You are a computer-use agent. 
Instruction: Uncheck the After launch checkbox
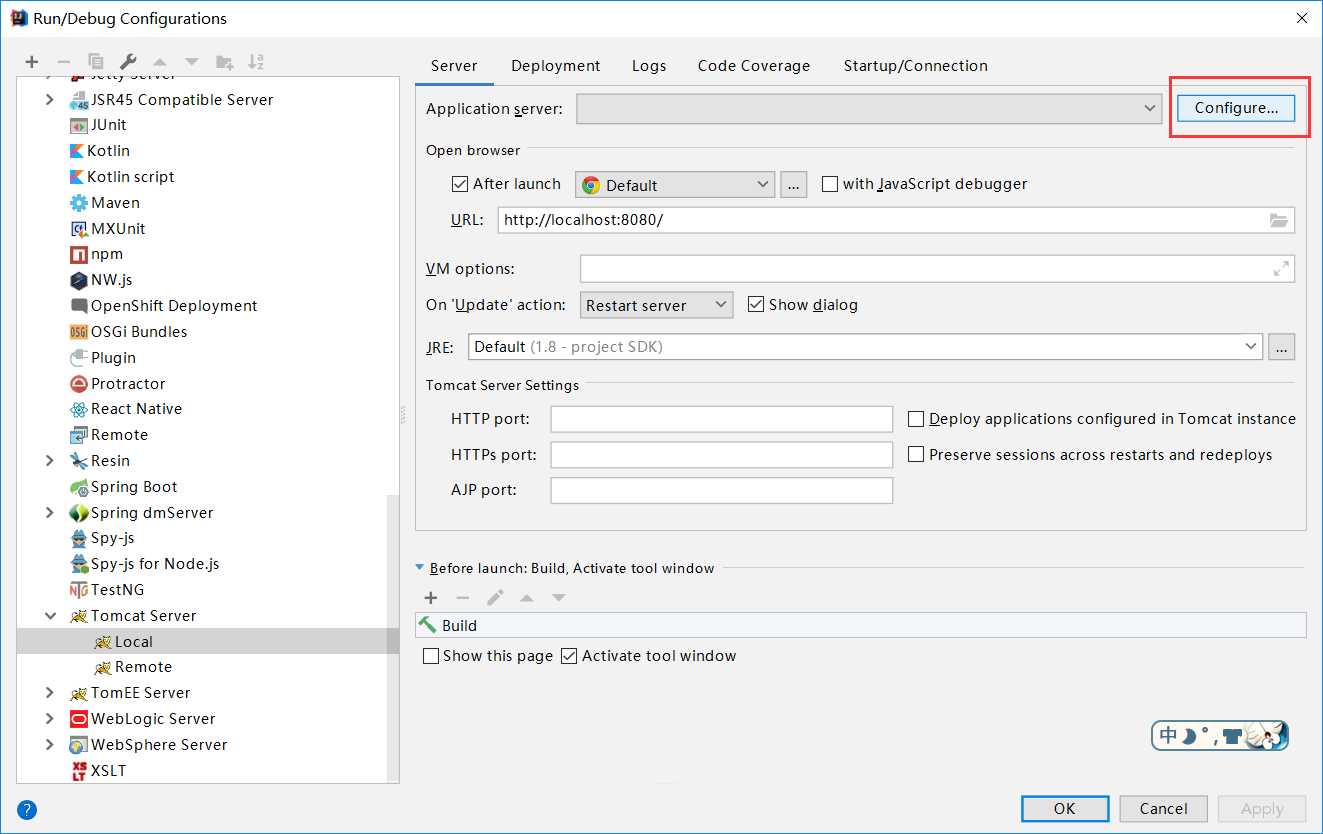click(460, 184)
